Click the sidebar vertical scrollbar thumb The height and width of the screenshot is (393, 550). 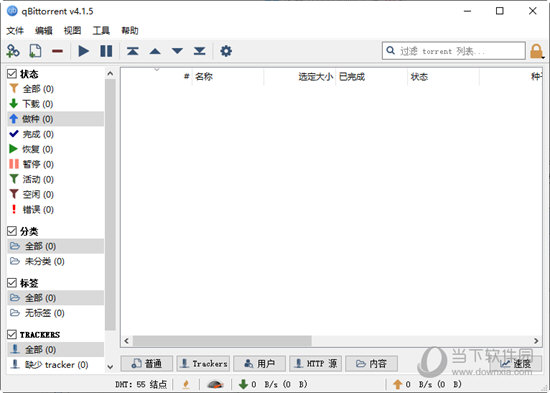click(x=110, y=205)
